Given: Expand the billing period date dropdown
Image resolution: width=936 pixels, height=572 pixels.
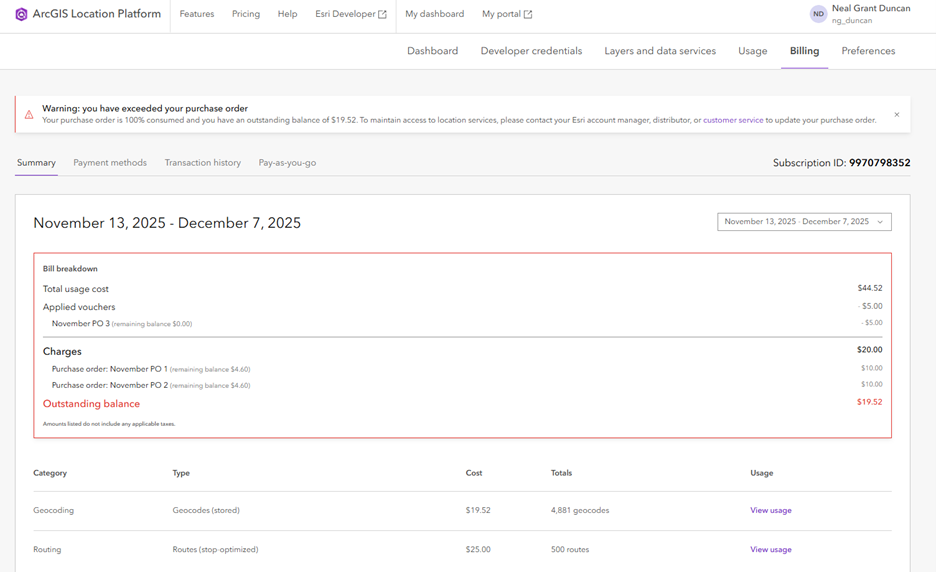Looking at the screenshot, I should (804, 222).
